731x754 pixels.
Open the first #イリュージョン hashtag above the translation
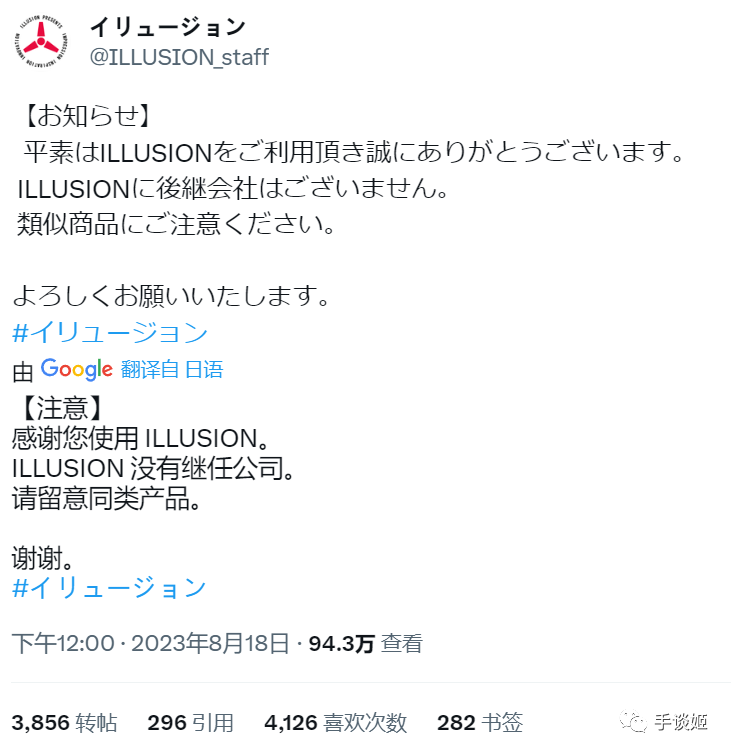pos(110,332)
